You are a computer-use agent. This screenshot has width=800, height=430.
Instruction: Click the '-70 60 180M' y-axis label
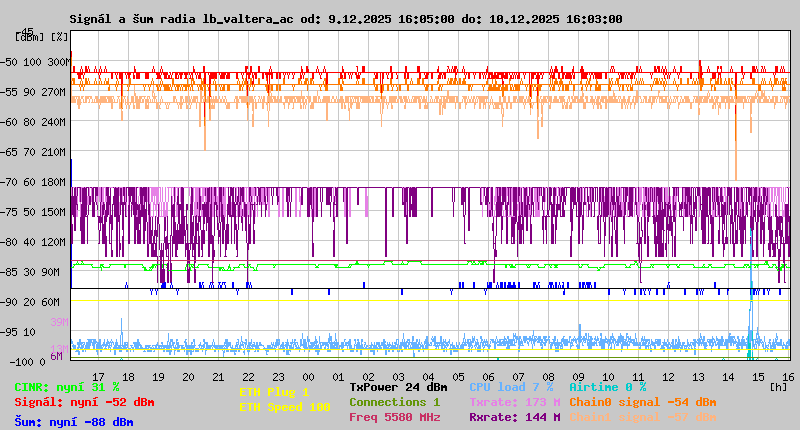(x=35, y=182)
